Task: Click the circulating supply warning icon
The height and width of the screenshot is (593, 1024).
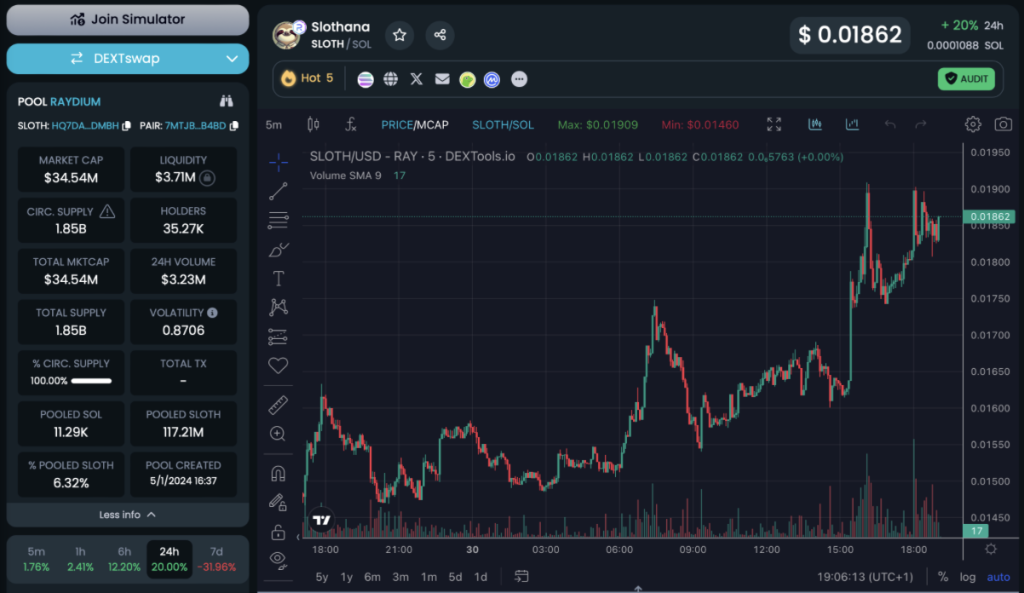Action: 107,211
